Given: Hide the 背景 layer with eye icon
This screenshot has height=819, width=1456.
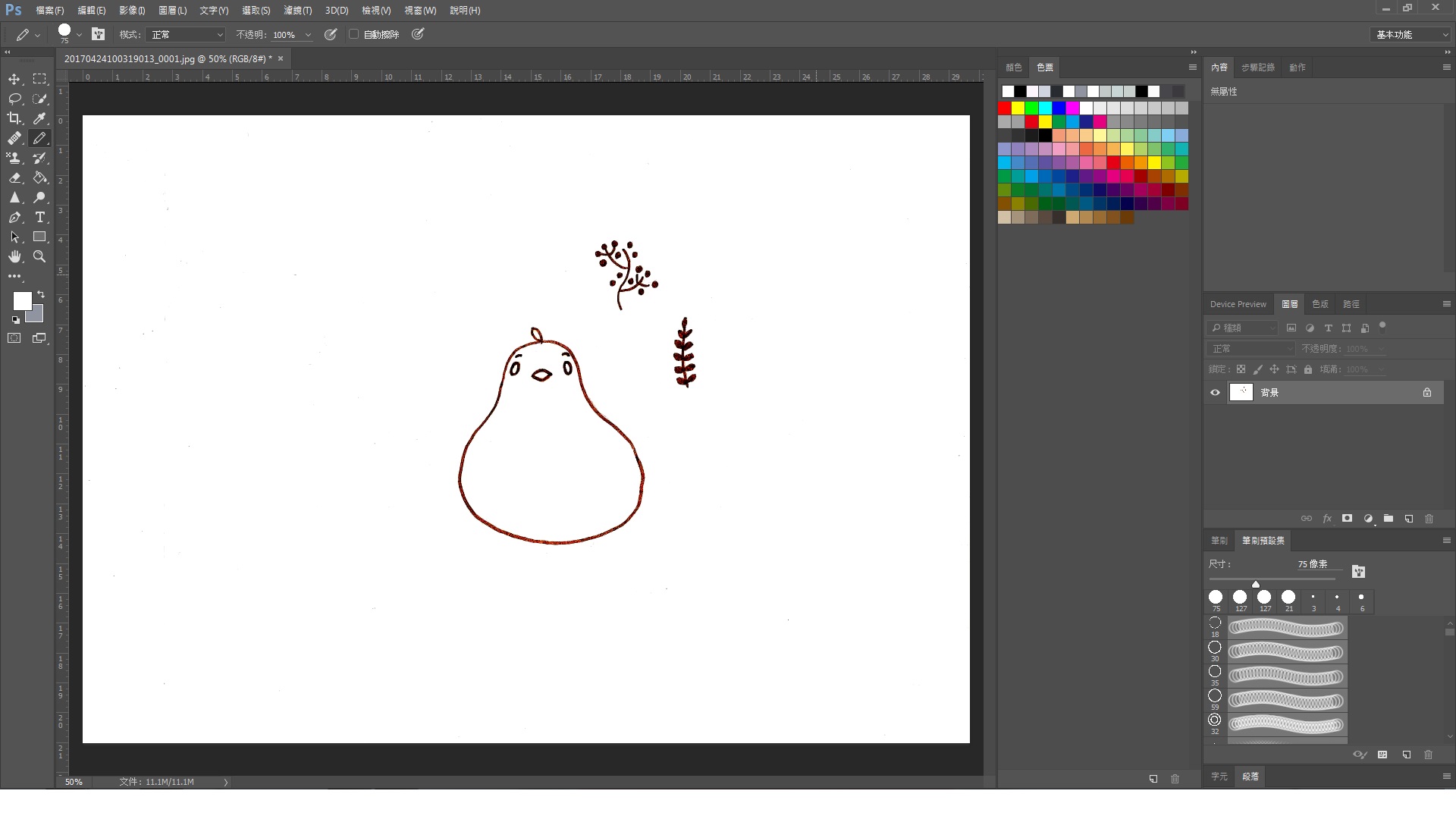Looking at the screenshot, I should click(1215, 392).
